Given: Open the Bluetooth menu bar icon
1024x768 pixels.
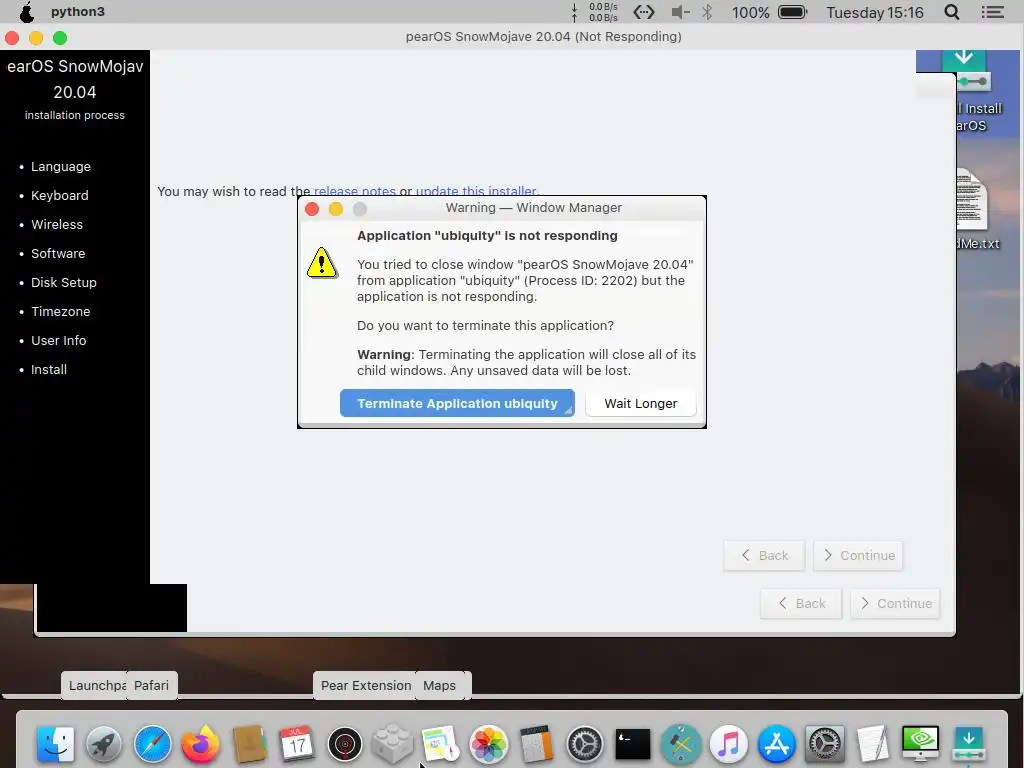Looking at the screenshot, I should (707, 12).
